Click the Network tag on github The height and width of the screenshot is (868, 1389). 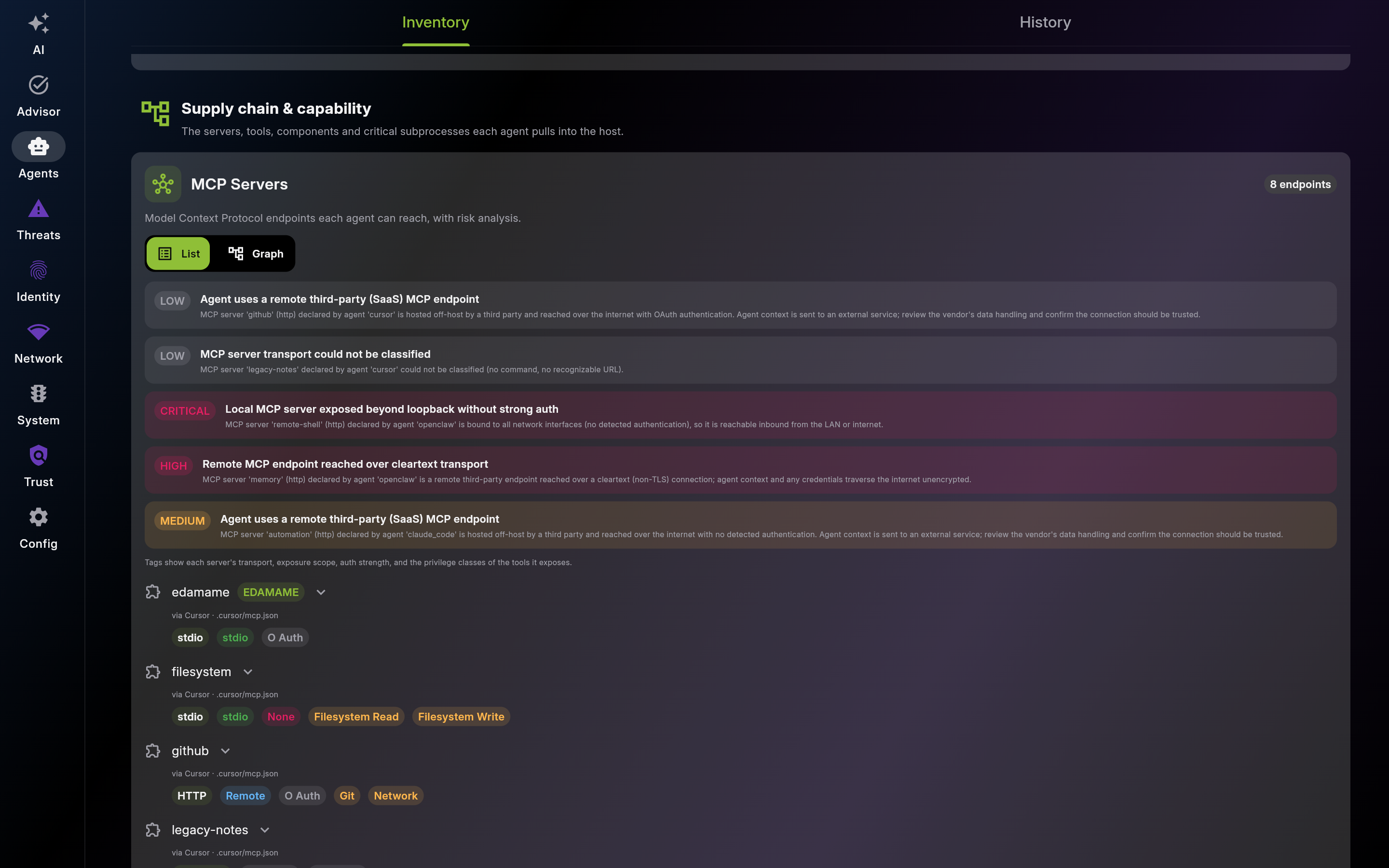pos(395,796)
